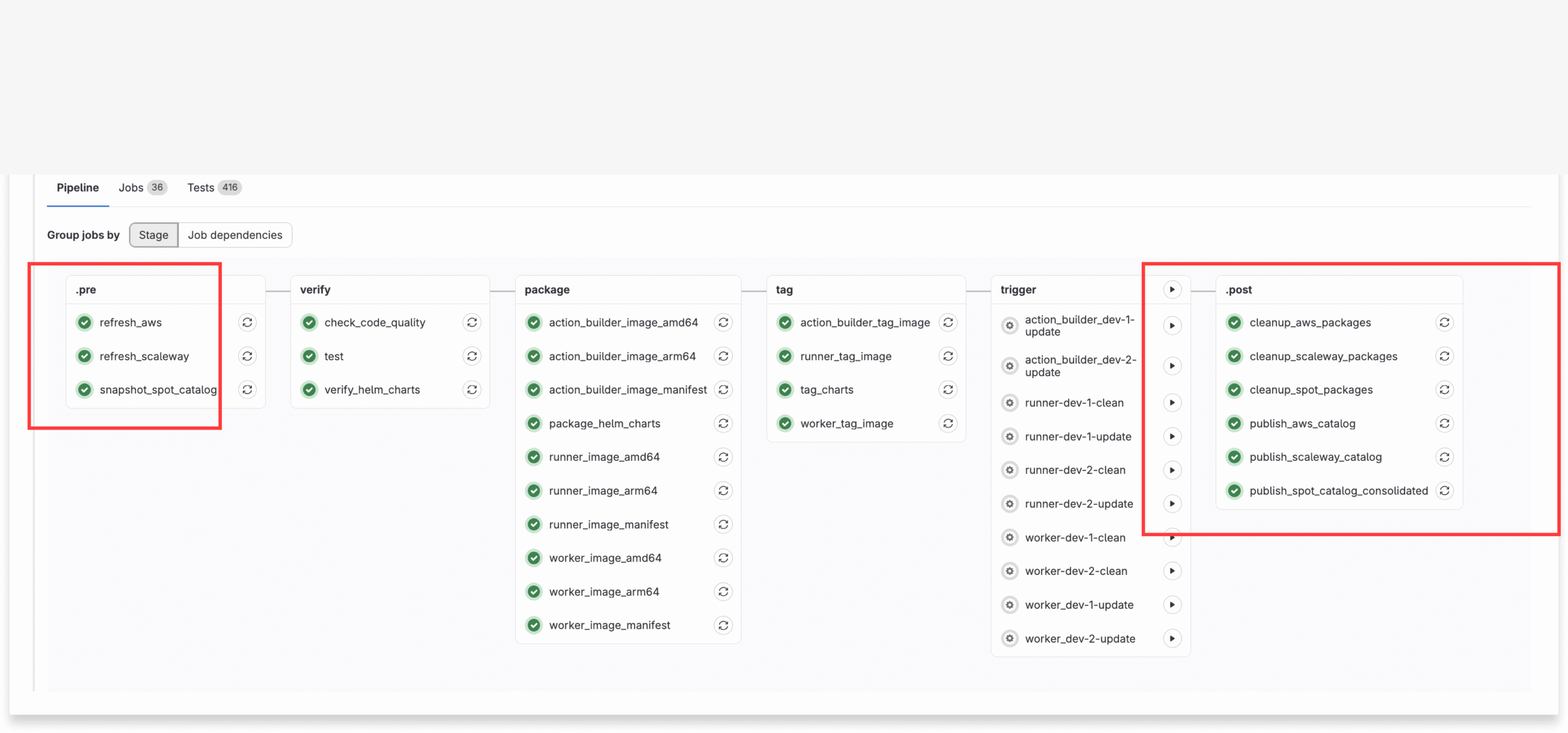Retry the snapshot_spot_catalog job
This screenshot has width=1568, height=733.
click(x=247, y=390)
